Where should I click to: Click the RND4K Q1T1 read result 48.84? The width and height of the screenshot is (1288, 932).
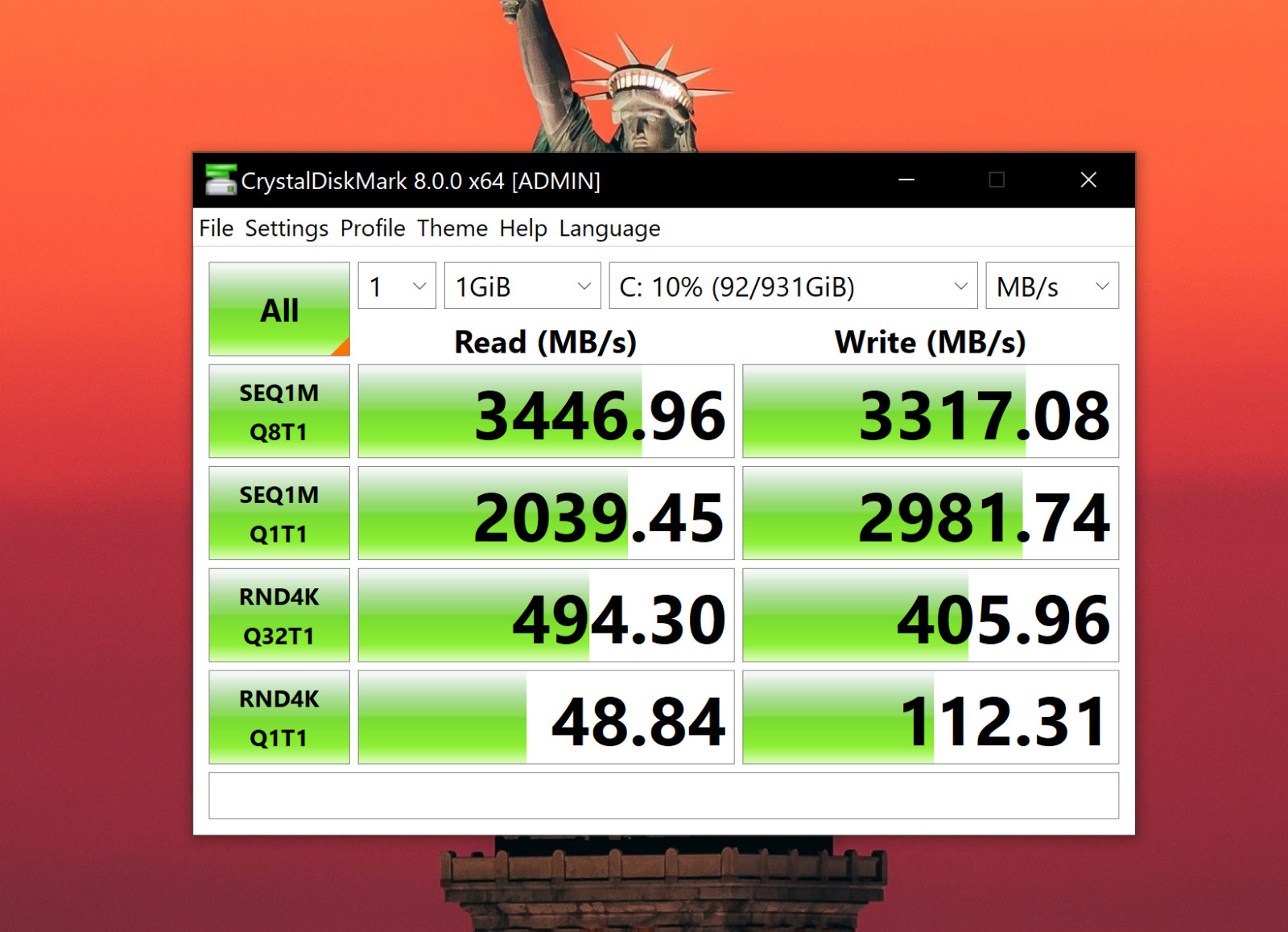click(546, 717)
